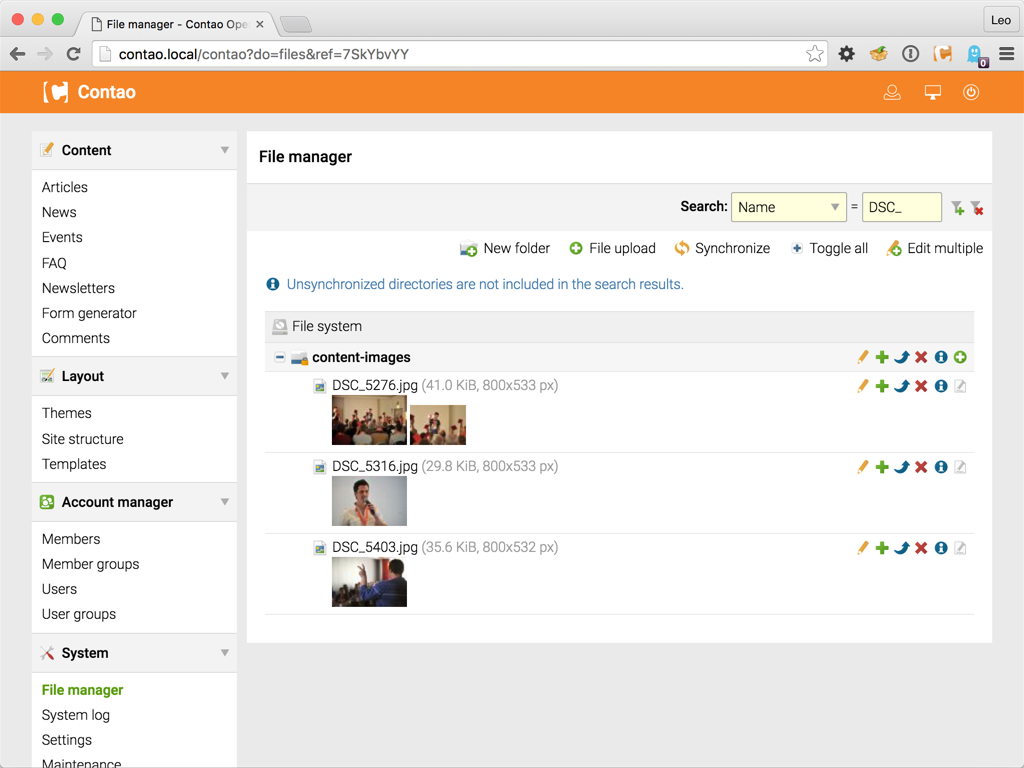
Task: Go back with the browser back arrow
Action: click(18, 54)
